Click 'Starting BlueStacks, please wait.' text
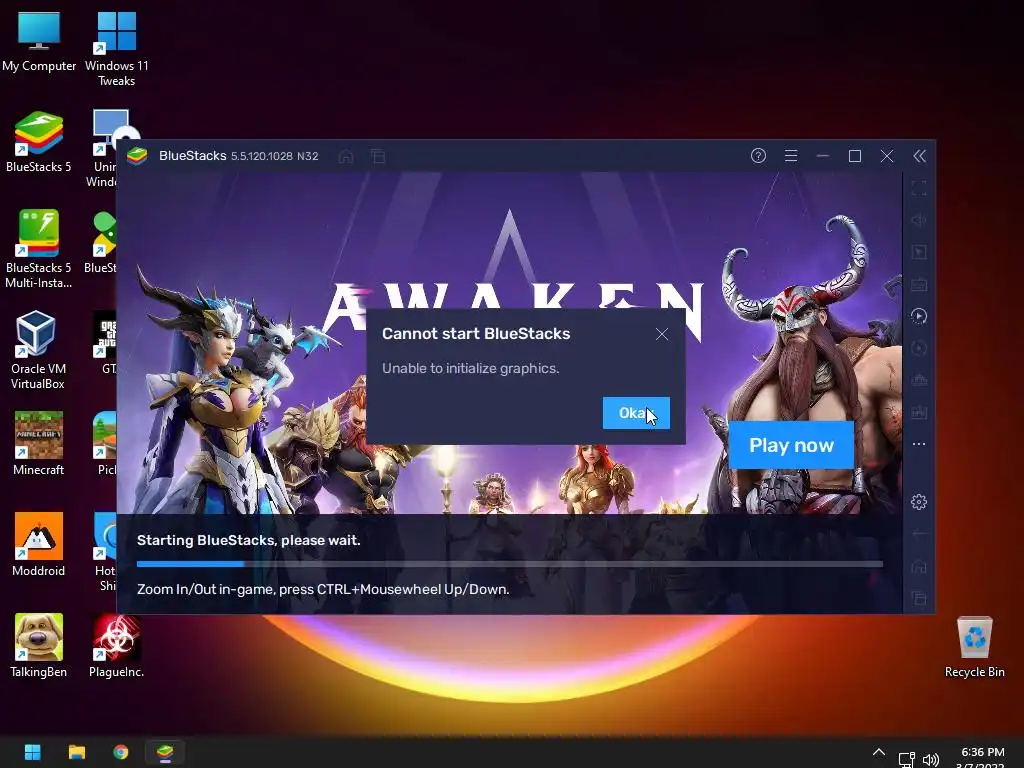Viewport: 1024px width, 768px height. tap(248, 540)
